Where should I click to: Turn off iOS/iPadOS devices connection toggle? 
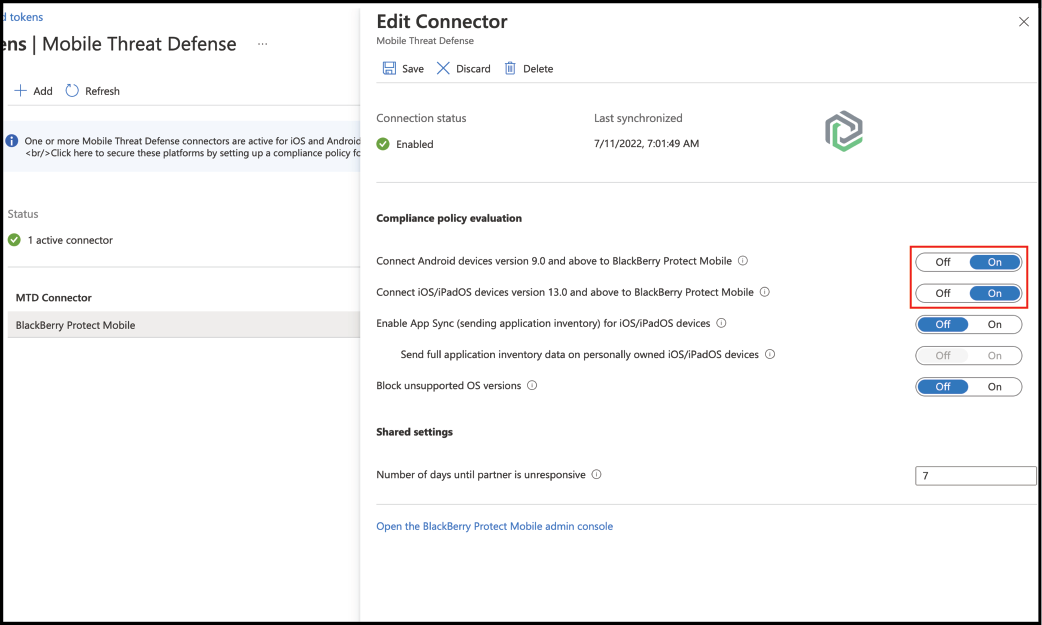click(x=942, y=293)
